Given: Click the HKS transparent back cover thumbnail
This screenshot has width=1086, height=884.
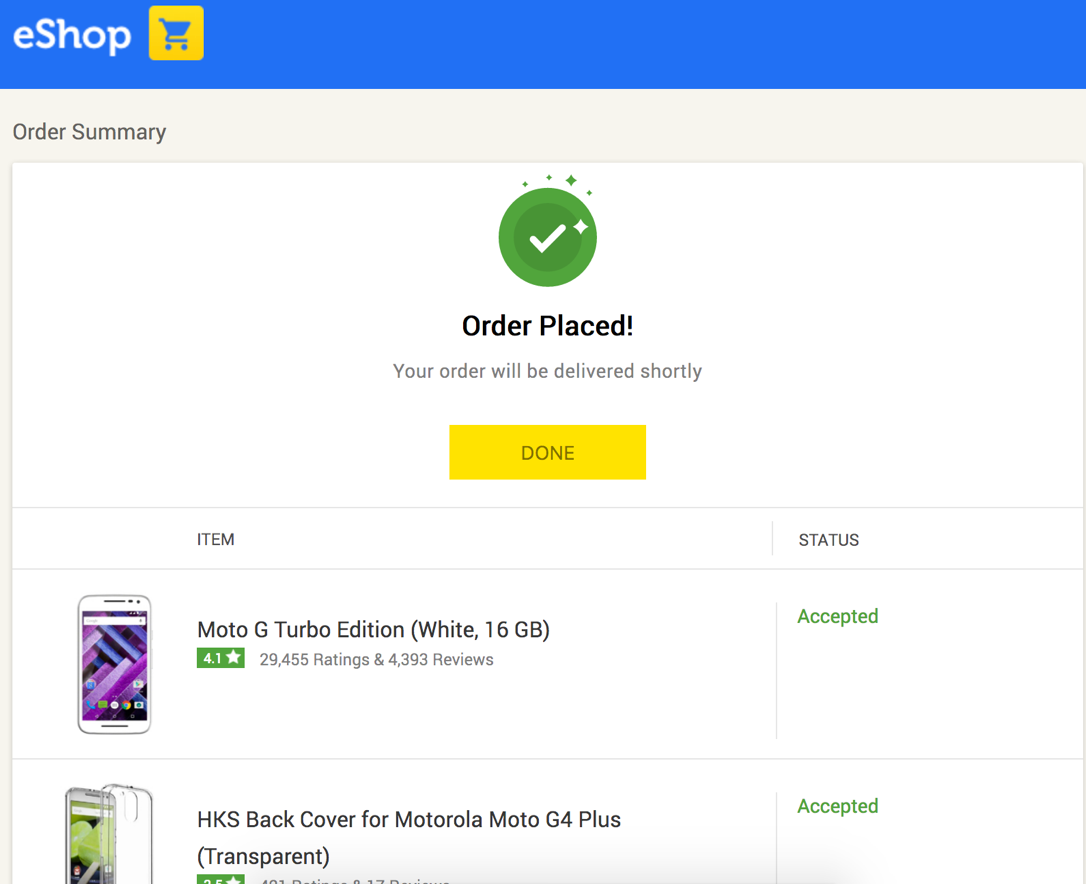Looking at the screenshot, I should (x=108, y=835).
